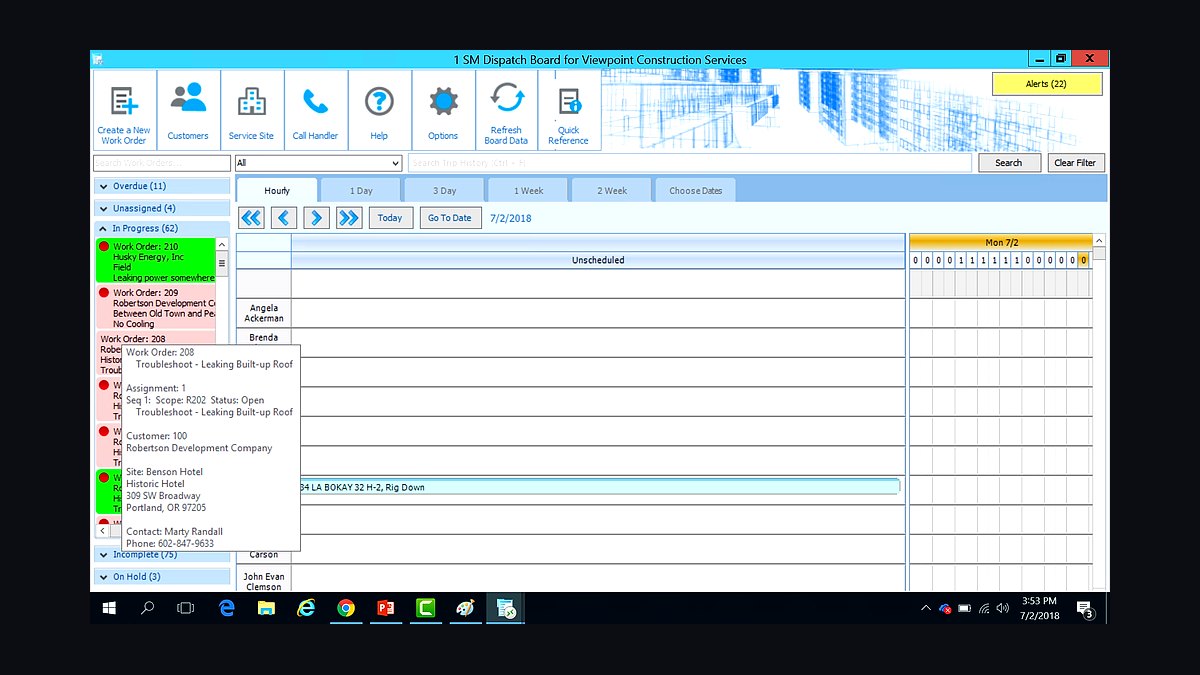Click Search Trip History field
This screenshot has width=1200, height=675.
click(x=689, y=163)
